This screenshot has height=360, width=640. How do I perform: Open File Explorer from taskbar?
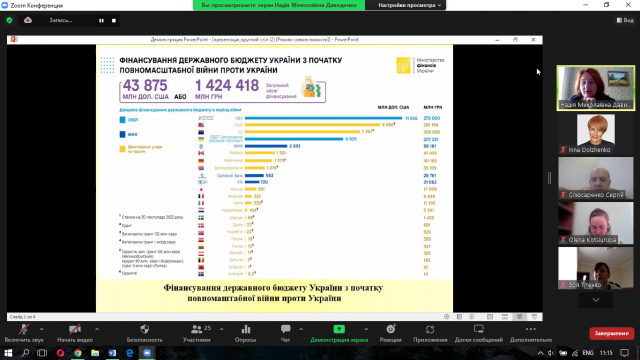click(95, 353)
